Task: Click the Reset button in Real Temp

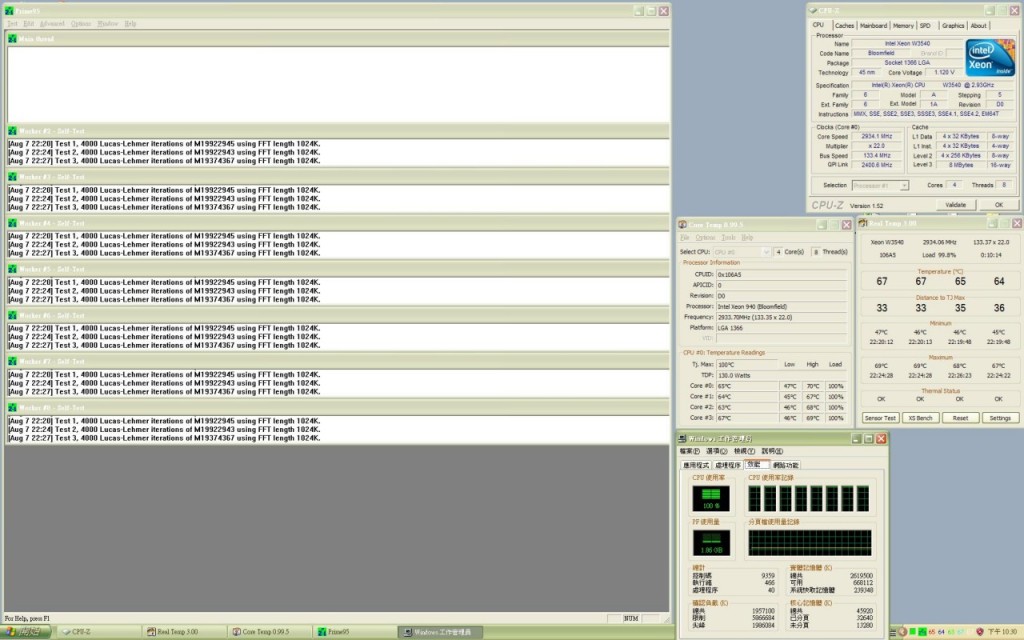Action: [960, 418]
